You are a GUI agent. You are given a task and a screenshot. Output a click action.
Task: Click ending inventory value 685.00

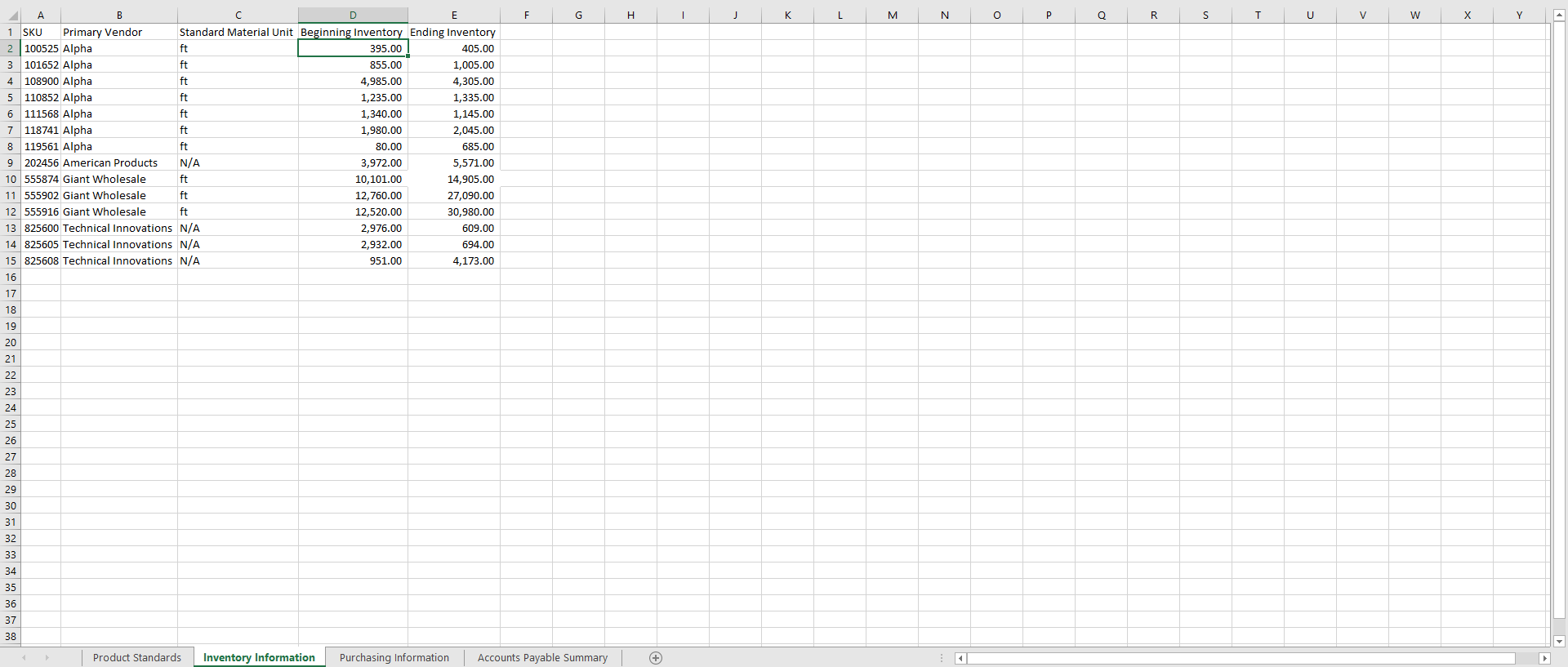tap(454, 146)
